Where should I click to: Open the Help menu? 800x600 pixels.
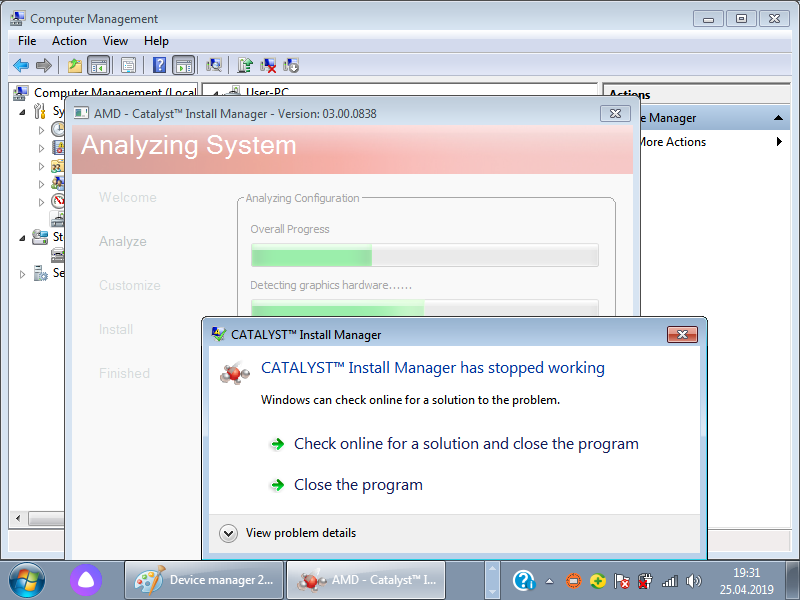156,41
